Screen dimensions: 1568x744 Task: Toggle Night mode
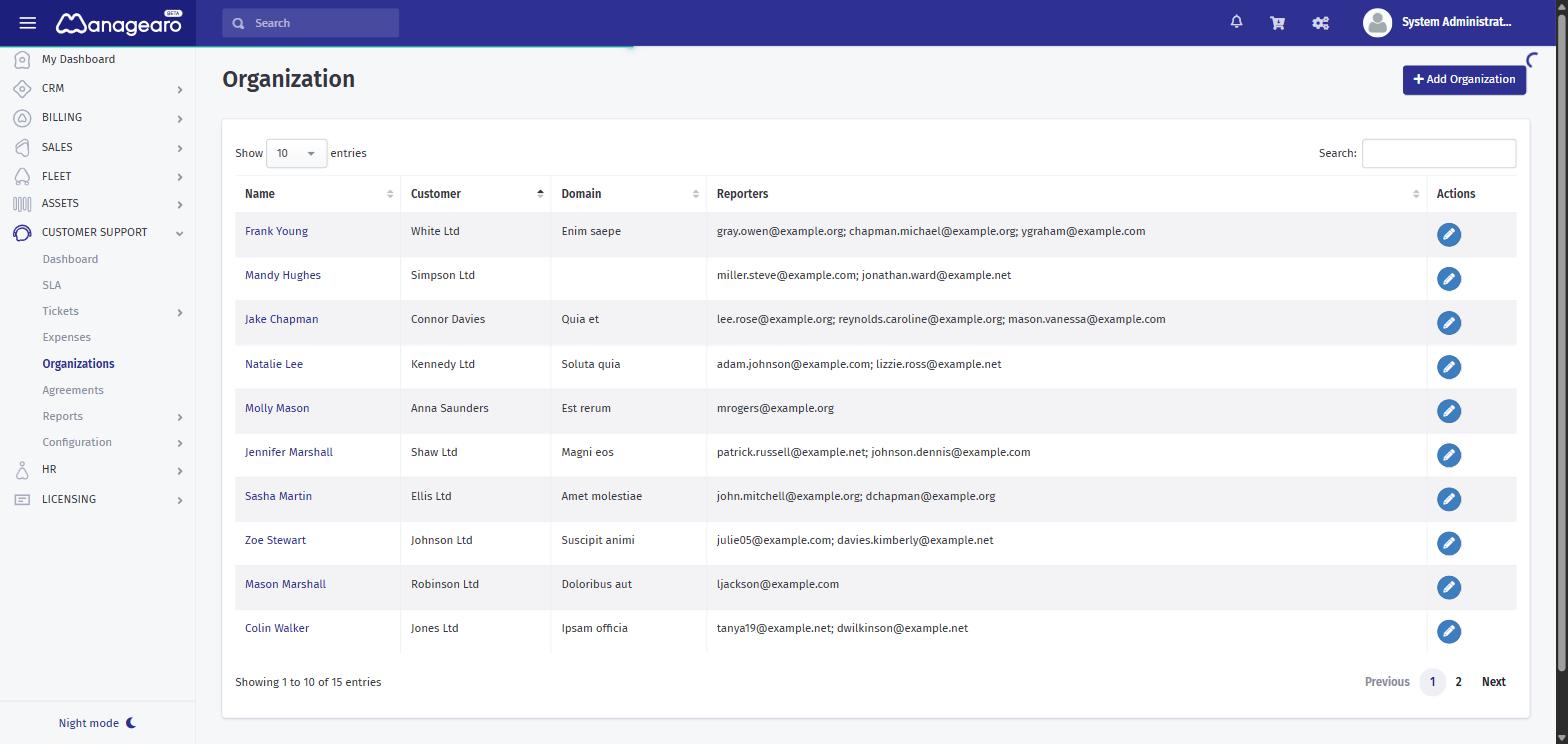(x=97, y=723)
